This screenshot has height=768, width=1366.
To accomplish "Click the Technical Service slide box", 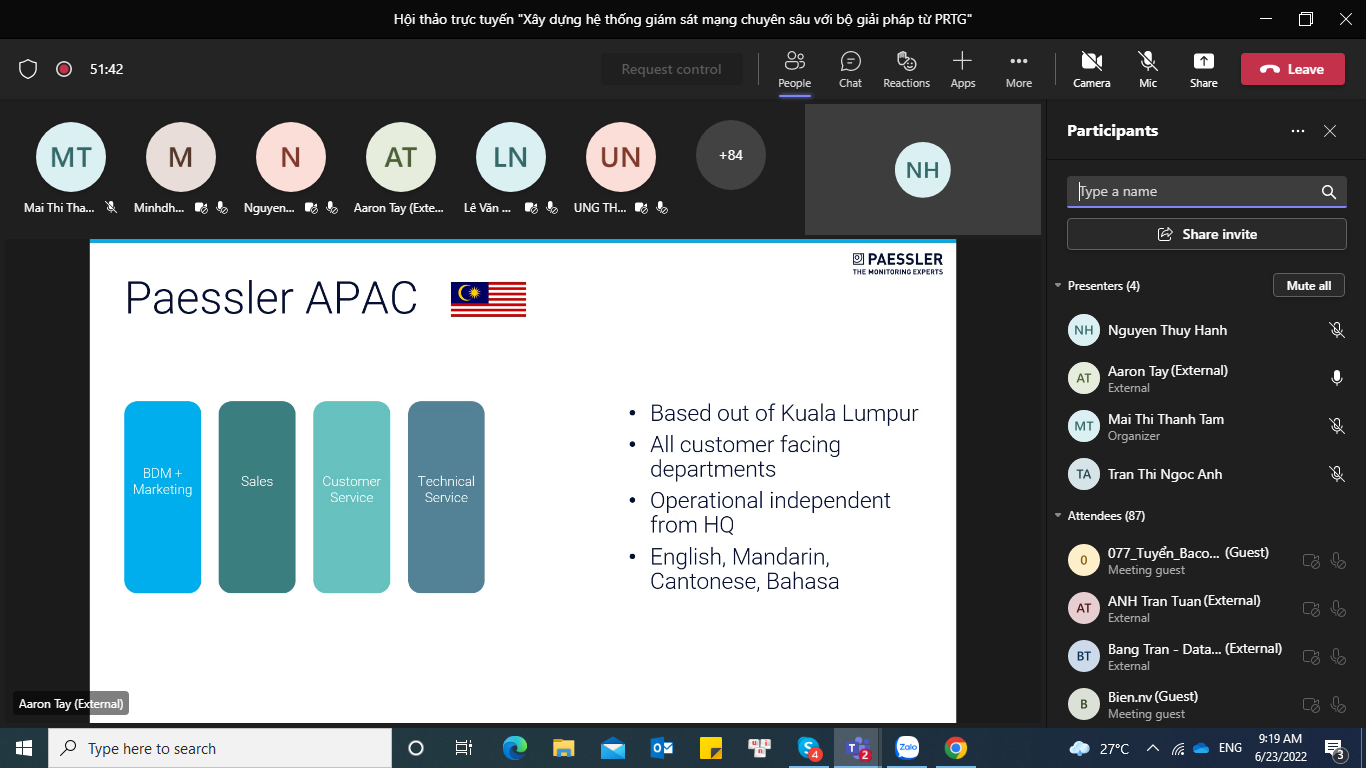I will [446, 497].
